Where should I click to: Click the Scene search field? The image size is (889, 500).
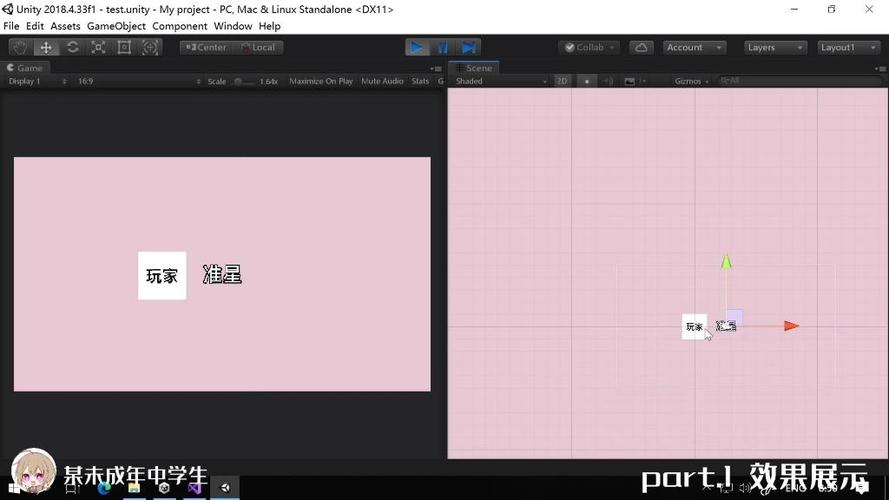799,81
